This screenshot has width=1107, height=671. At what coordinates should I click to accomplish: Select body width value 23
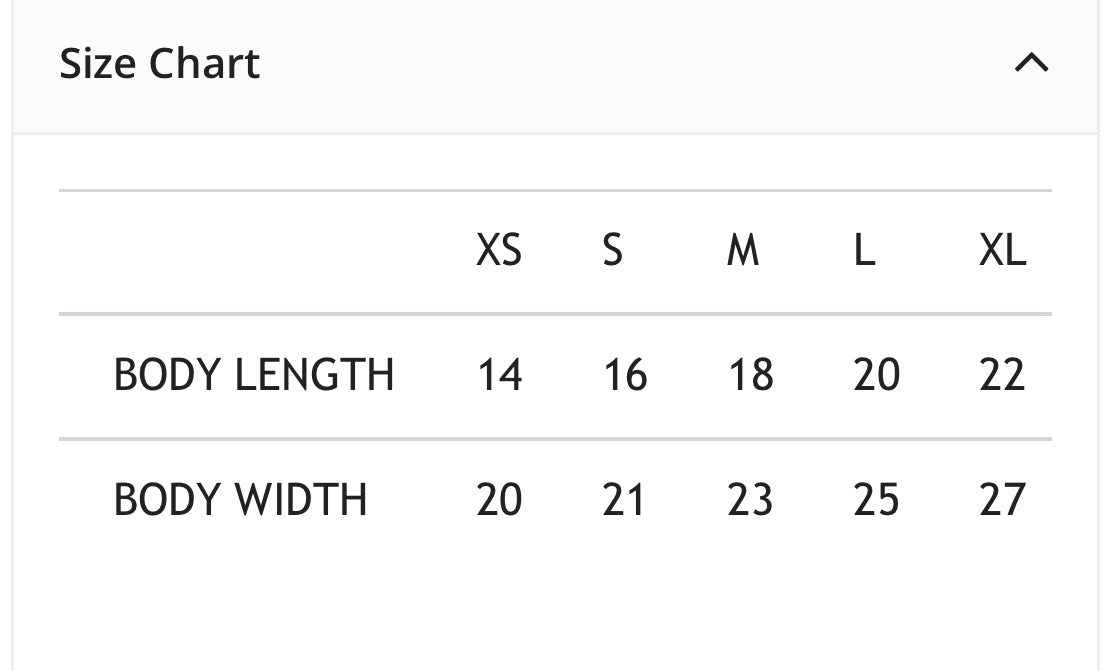click(x=750, y=499)
